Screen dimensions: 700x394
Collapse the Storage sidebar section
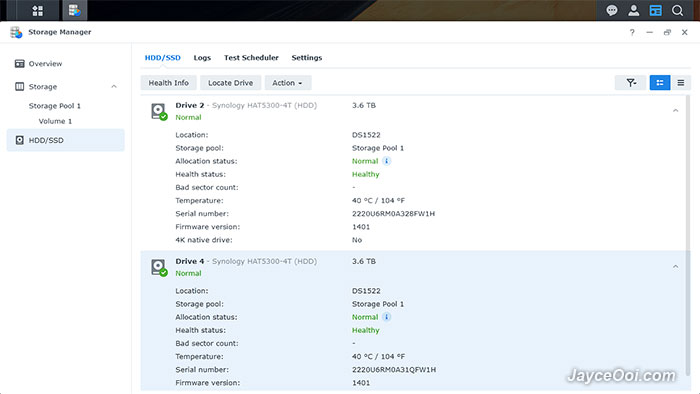114,87
